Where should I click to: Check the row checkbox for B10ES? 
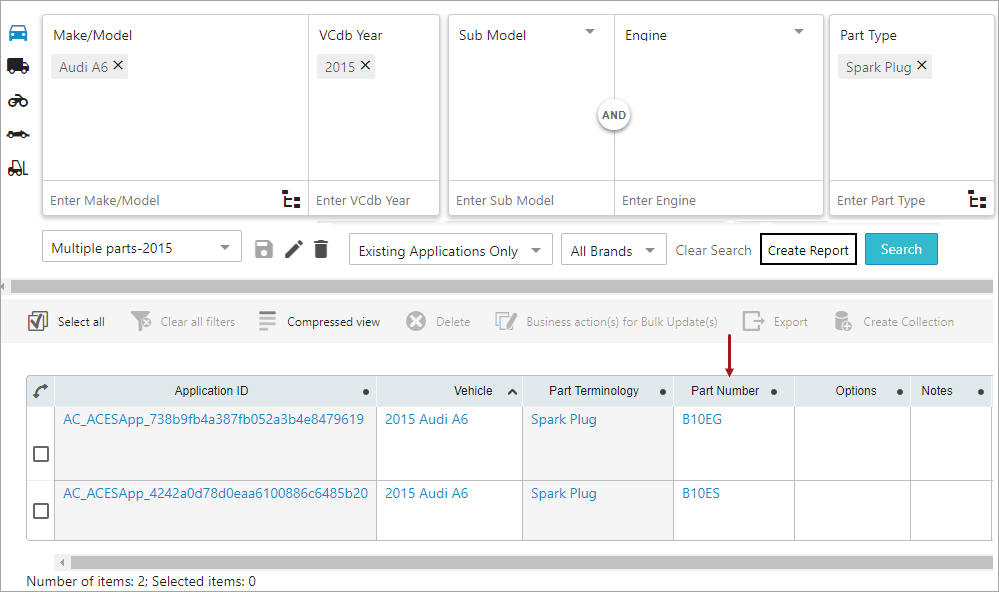pyautogui.click(x=41, y=511)
